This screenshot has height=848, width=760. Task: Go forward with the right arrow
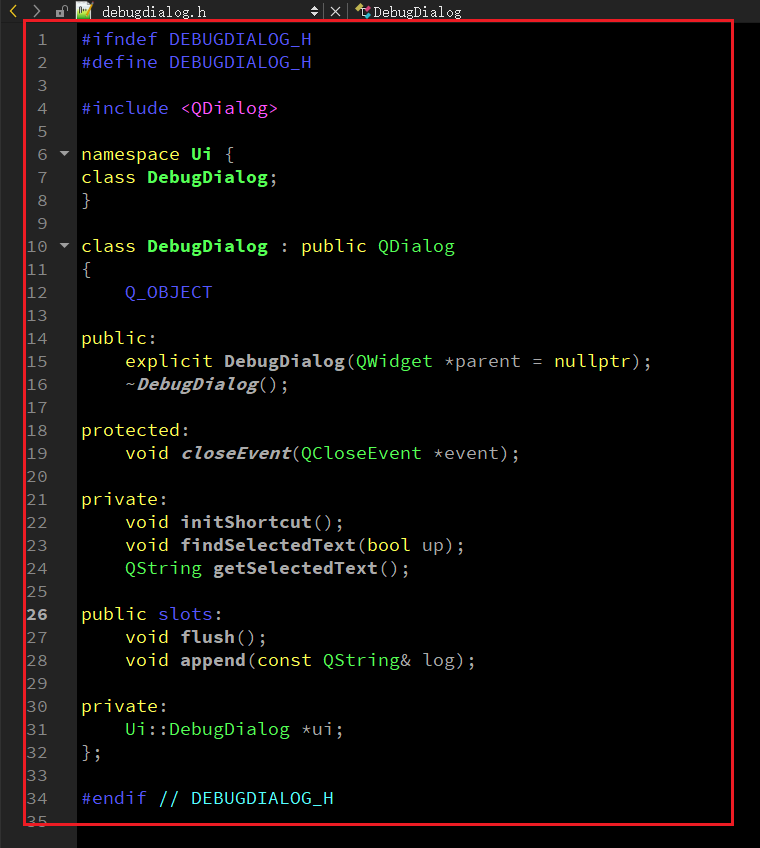point(36,11)
